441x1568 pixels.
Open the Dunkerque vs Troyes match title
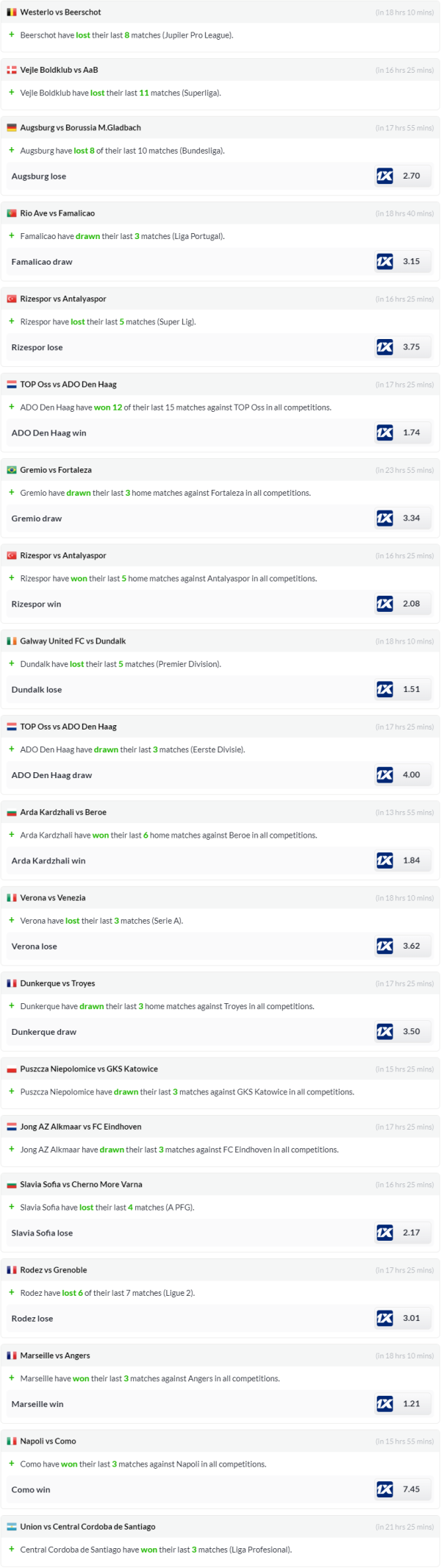click(57, 983)
